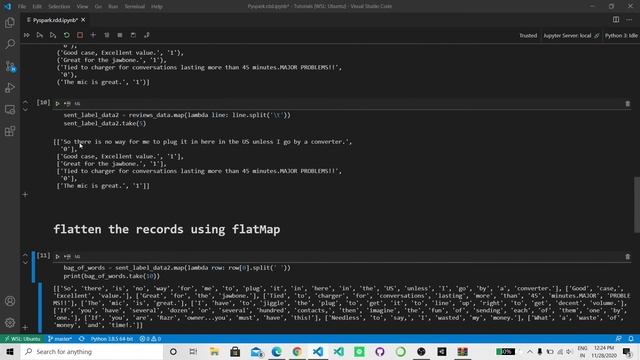
Task: Interrupt the Jupyter kernel with red stop icon
Action: click(x=80, y=36)
